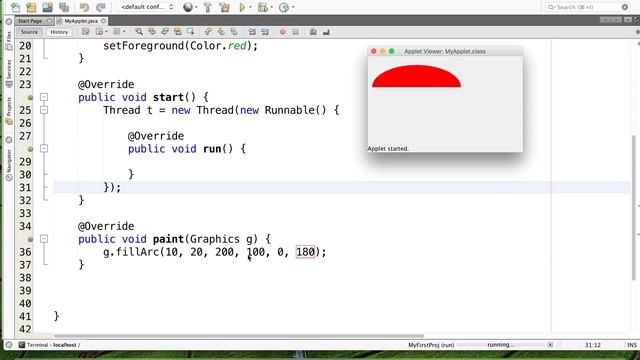Click the red half-ellipse in Applet Viewer

coord(416,76)
